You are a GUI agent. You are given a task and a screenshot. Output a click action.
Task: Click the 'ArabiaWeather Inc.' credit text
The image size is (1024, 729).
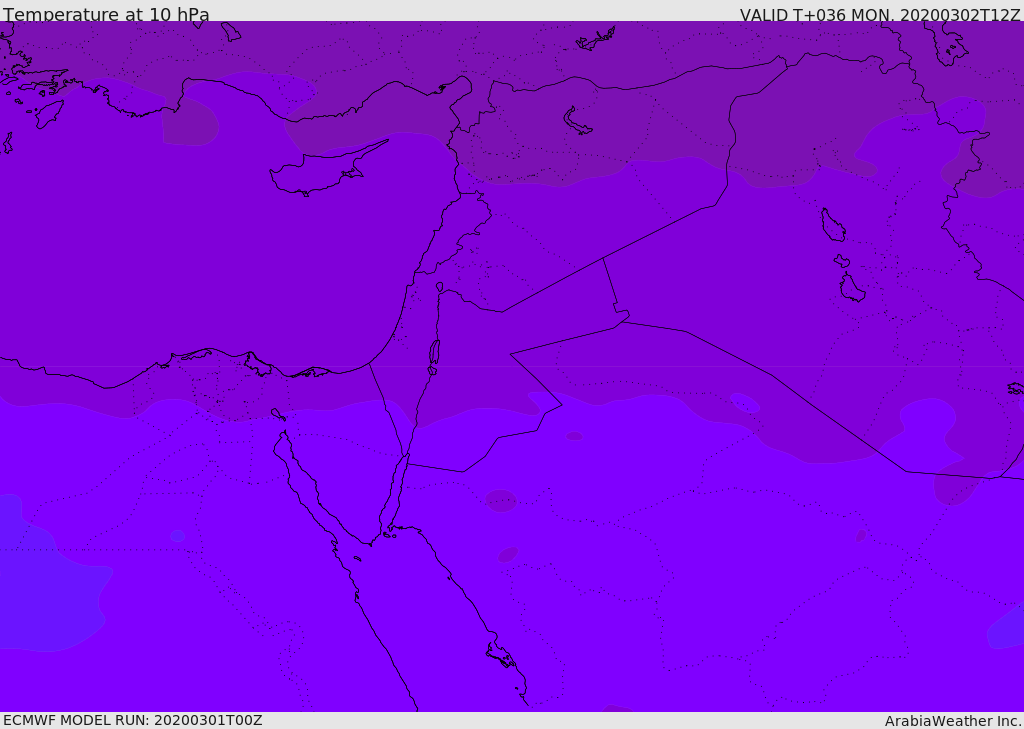[x=953, y=721]
